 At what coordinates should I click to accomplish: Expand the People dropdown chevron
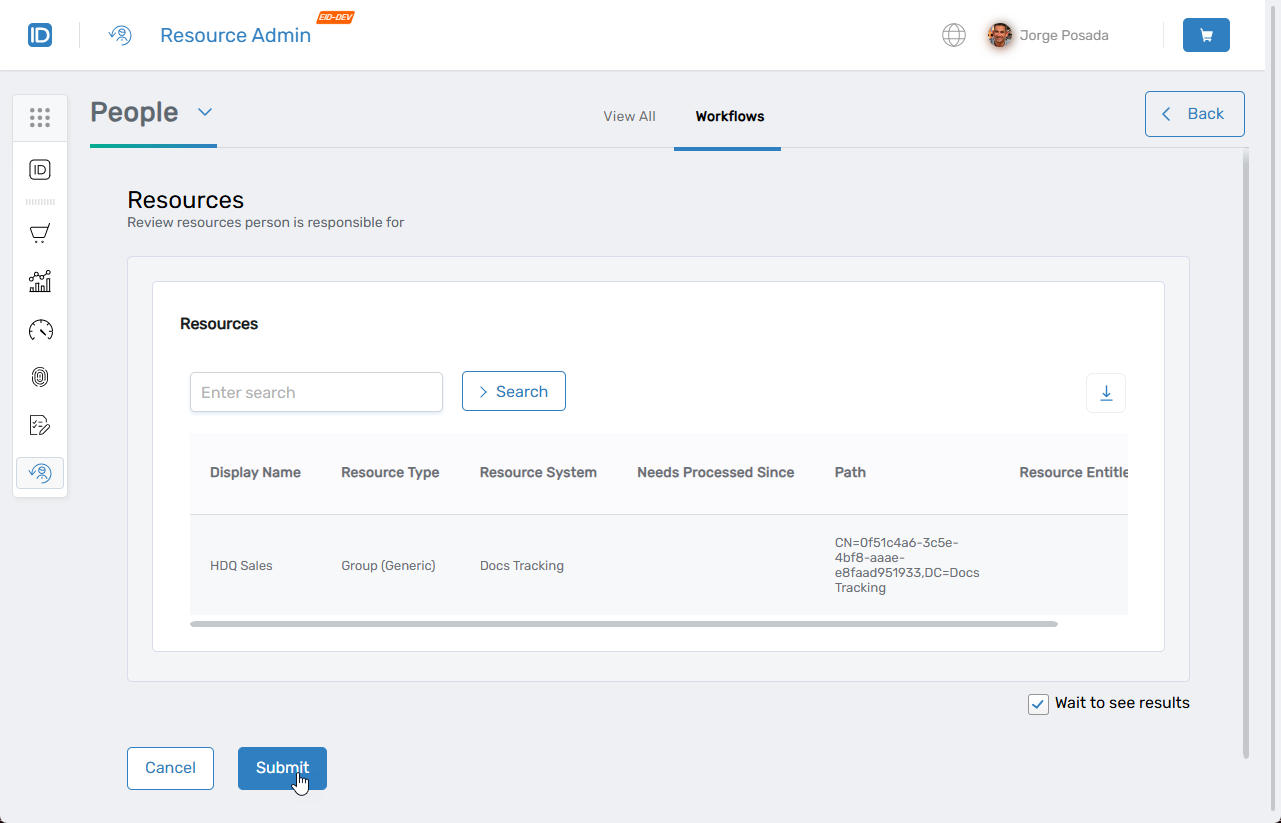tap(205, 112)
